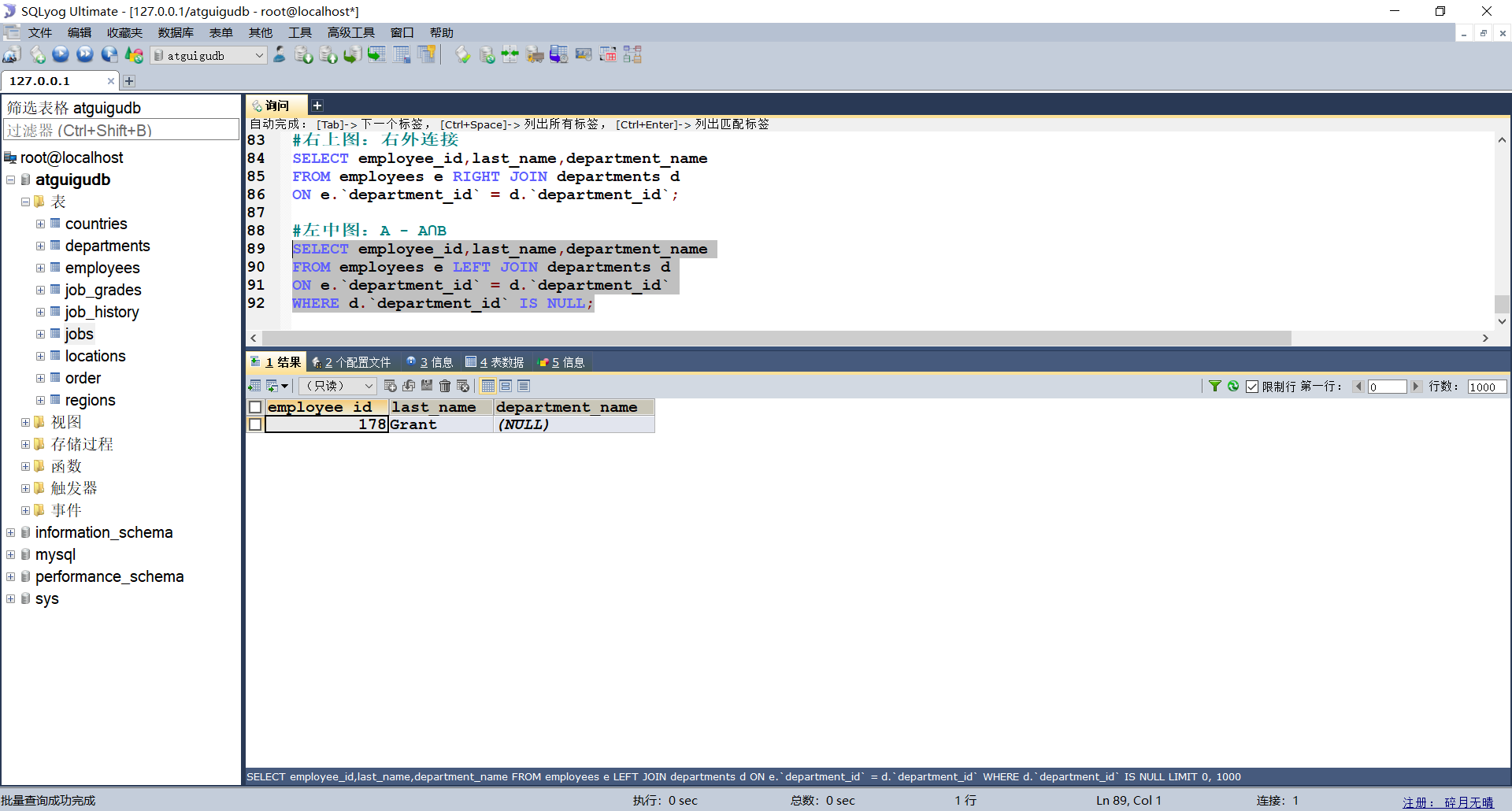This screenshot has height=811, width=1512.
Task: Expand the views folder node
Action: point(25,423)
